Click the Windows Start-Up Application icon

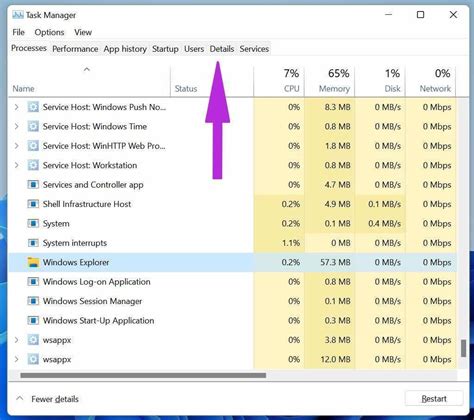pyautogui.click(x=33, y=320)
